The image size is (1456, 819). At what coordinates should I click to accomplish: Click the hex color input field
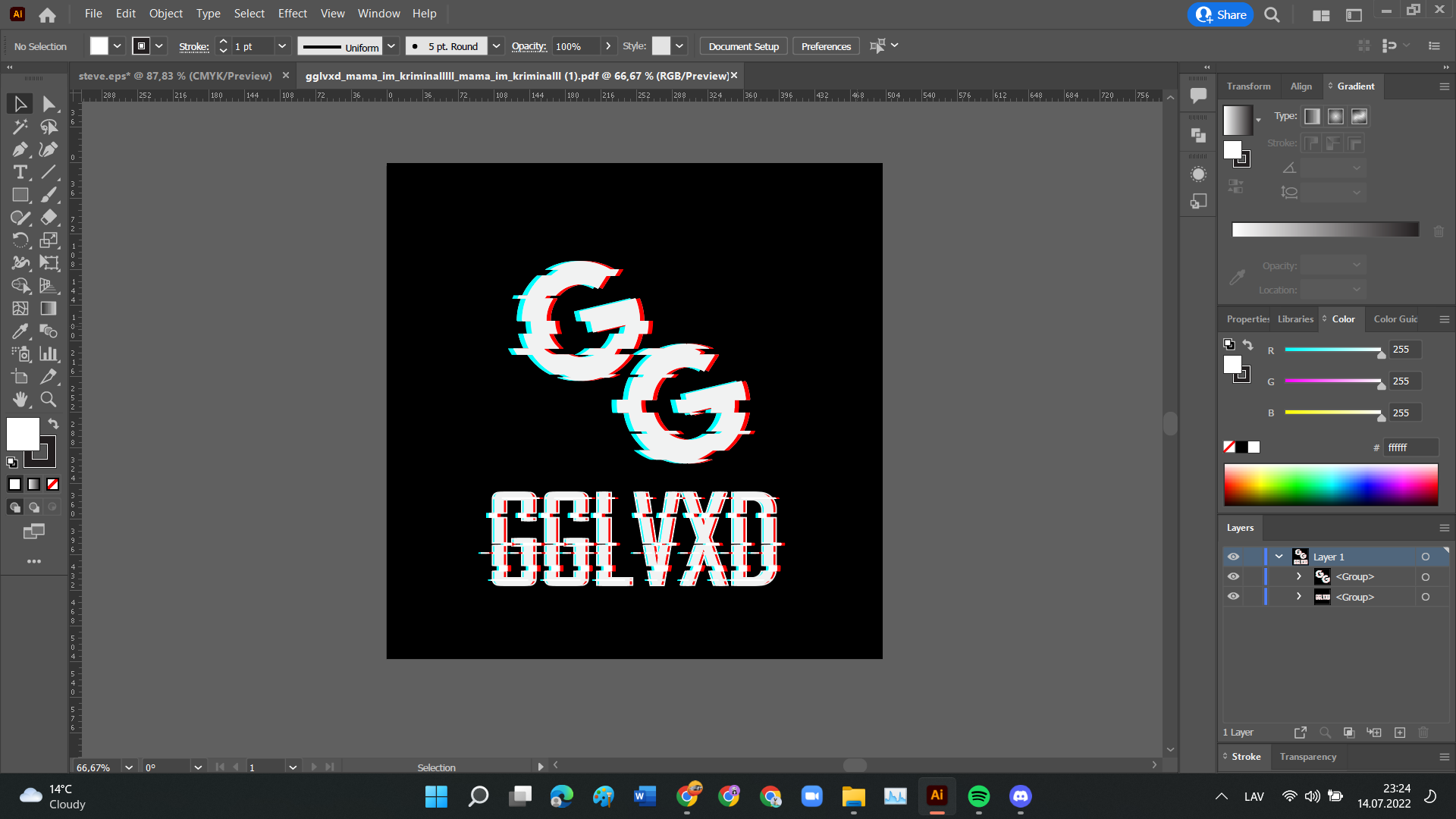(x=1410, y=447)
